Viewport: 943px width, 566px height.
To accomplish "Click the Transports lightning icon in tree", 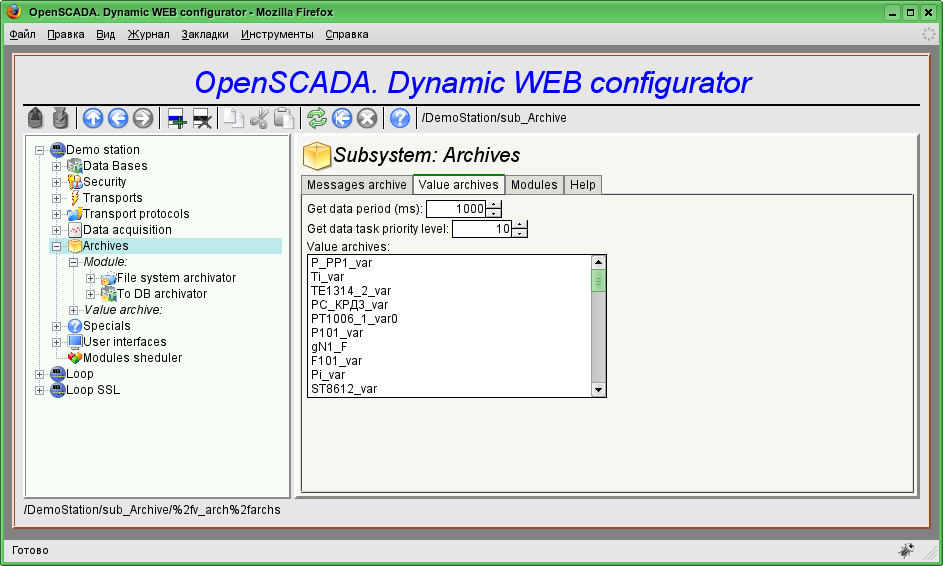I will [x=75, y=197].
